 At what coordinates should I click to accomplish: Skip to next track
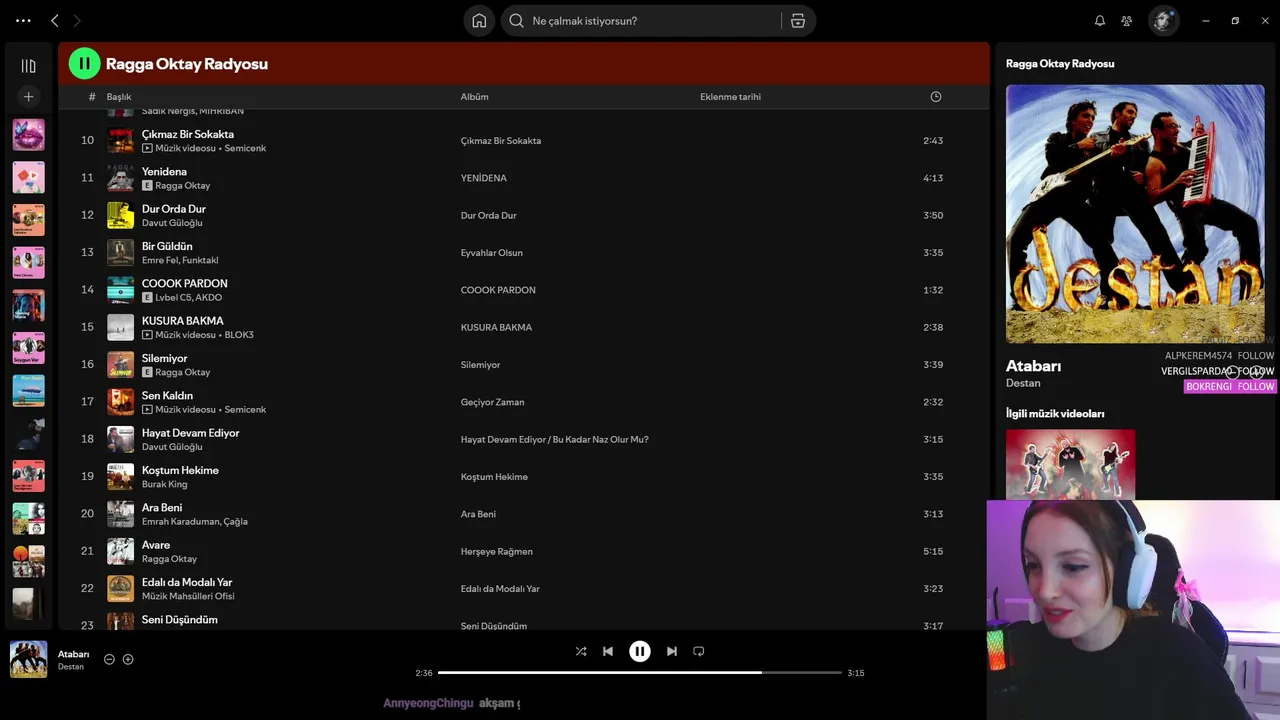[672, 651]
